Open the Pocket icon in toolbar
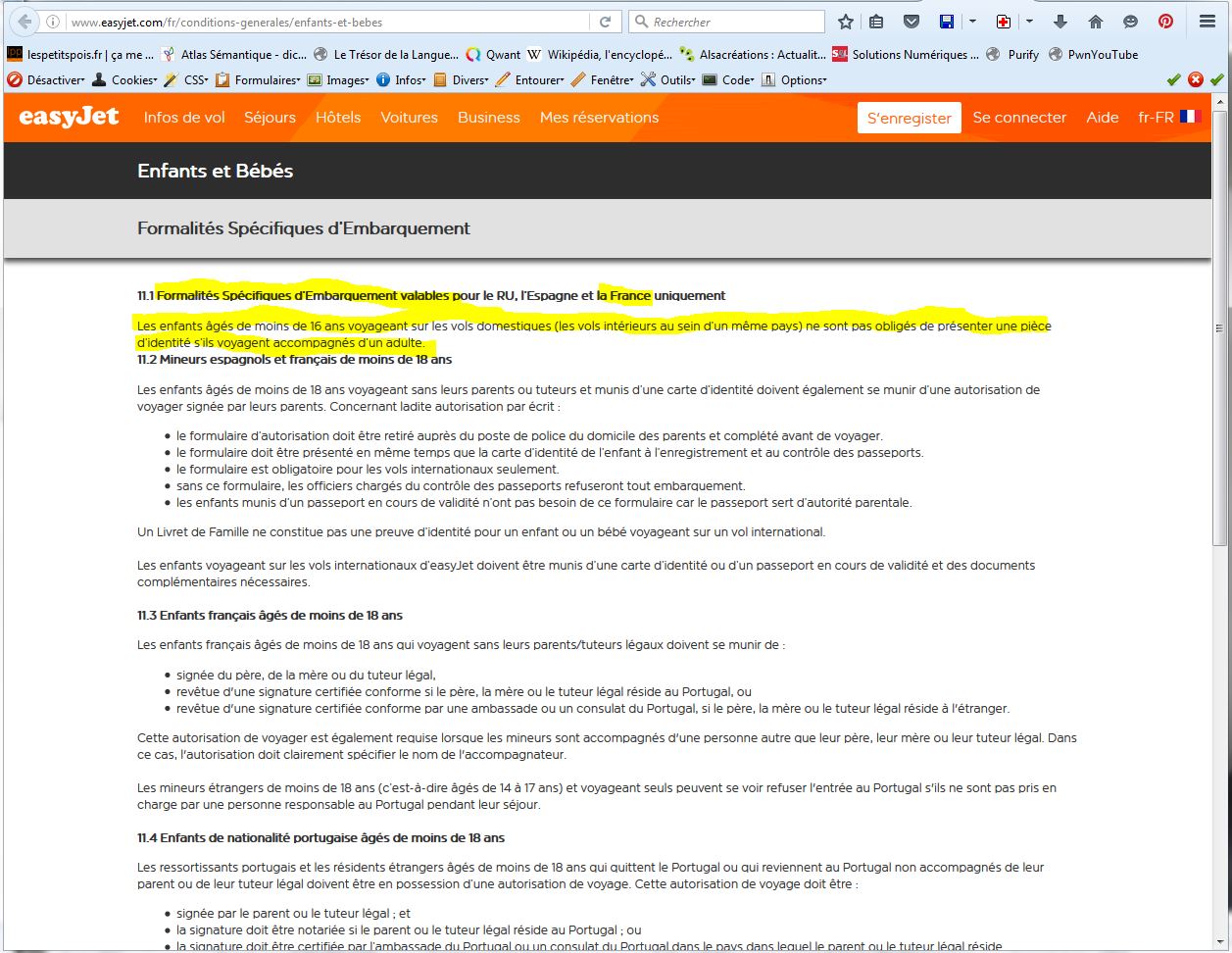1232x953 pixels. (912, 22)
